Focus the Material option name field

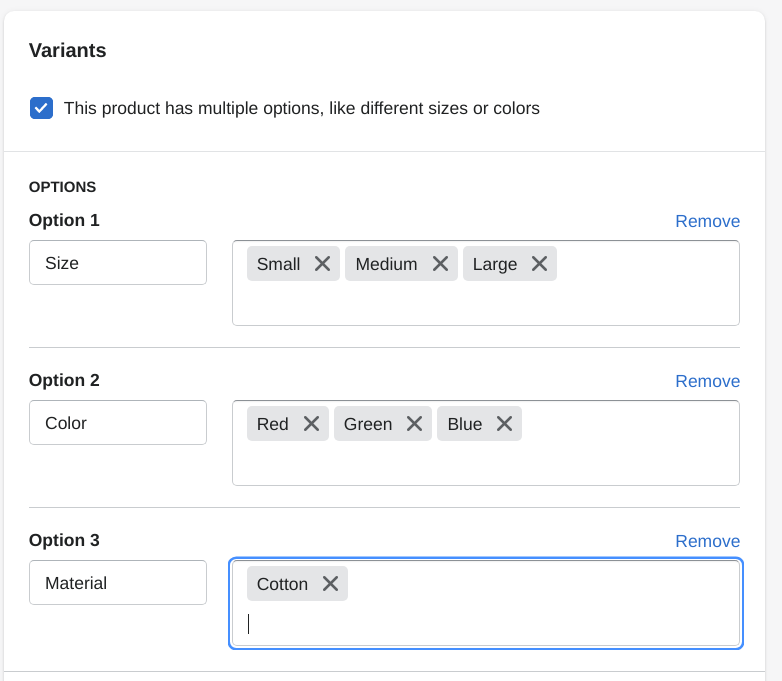pos(118,583)
